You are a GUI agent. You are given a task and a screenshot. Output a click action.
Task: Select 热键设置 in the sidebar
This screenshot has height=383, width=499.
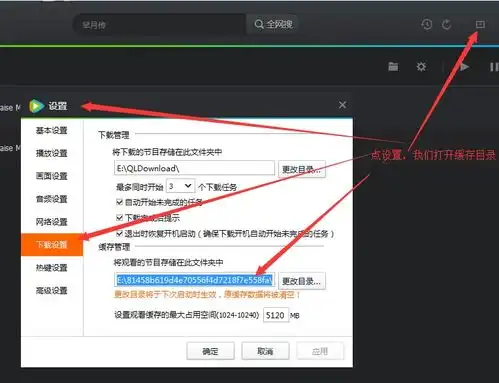point(52,268)
